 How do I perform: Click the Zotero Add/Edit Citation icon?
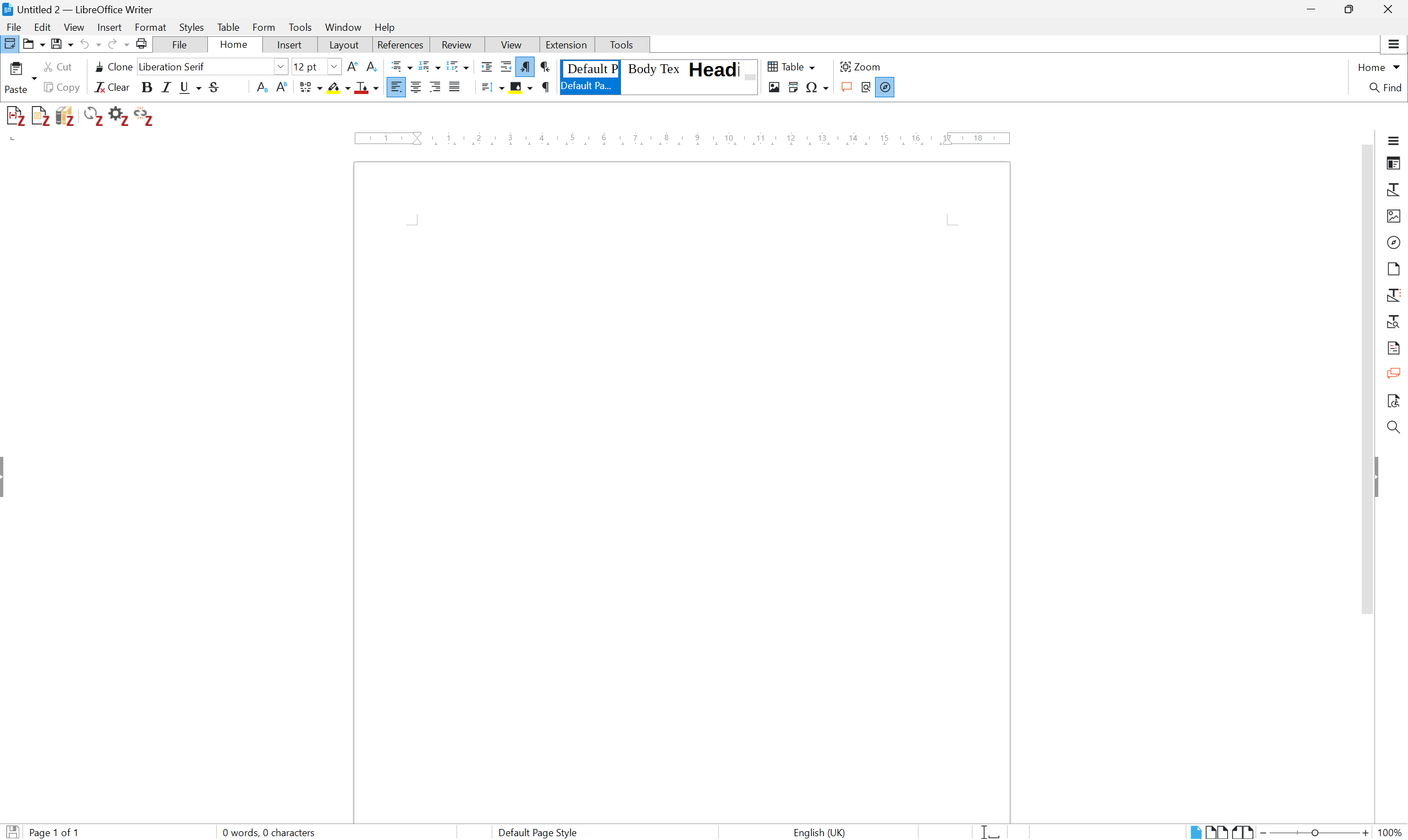point(15,116)
